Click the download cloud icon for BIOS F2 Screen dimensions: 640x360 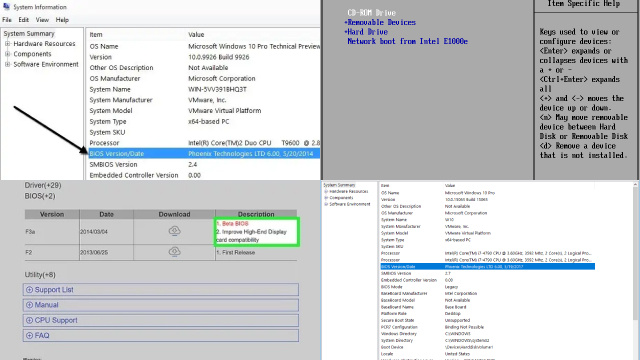174,251
